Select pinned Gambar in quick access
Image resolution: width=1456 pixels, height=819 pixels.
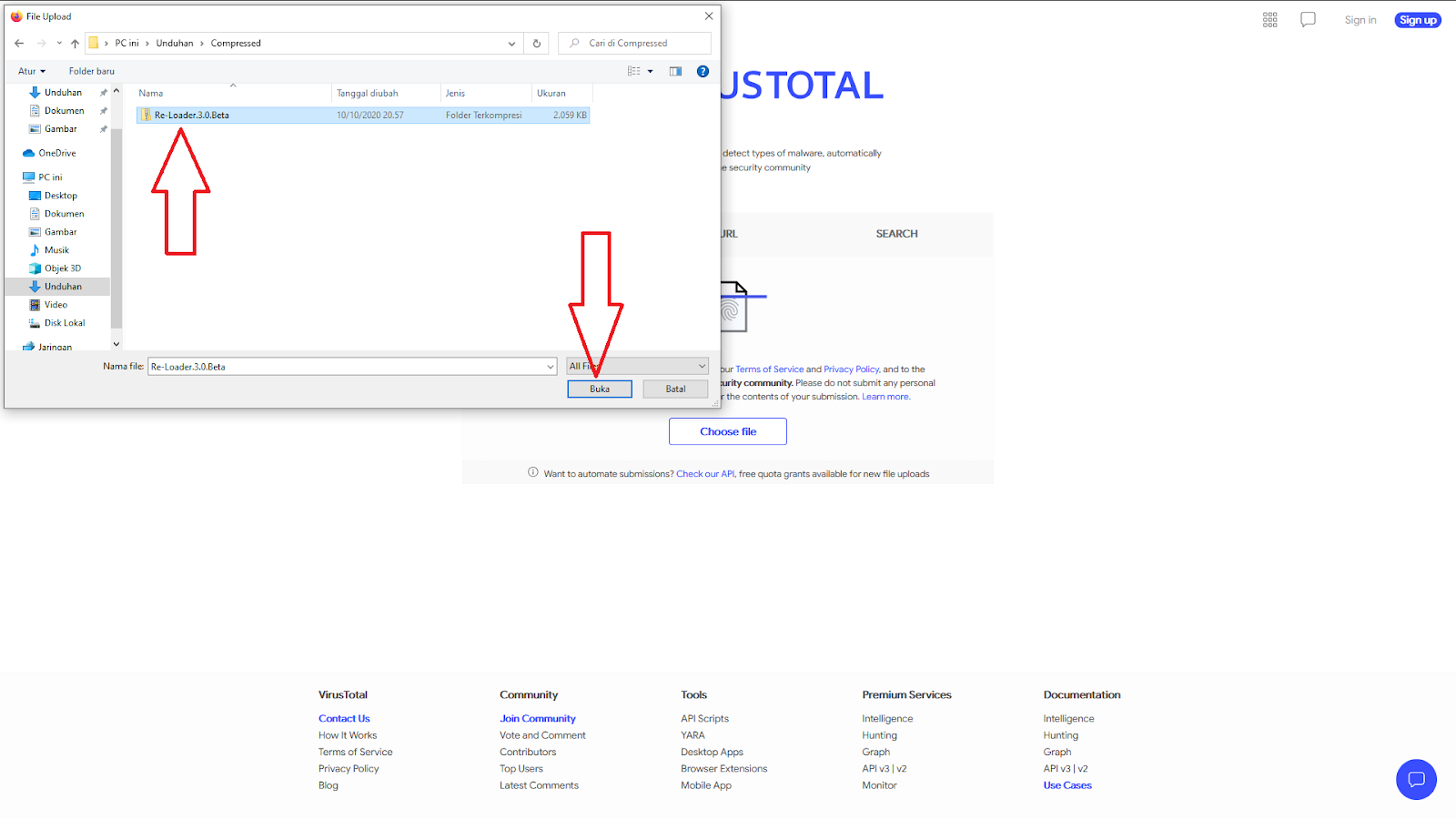click(60, 129)
